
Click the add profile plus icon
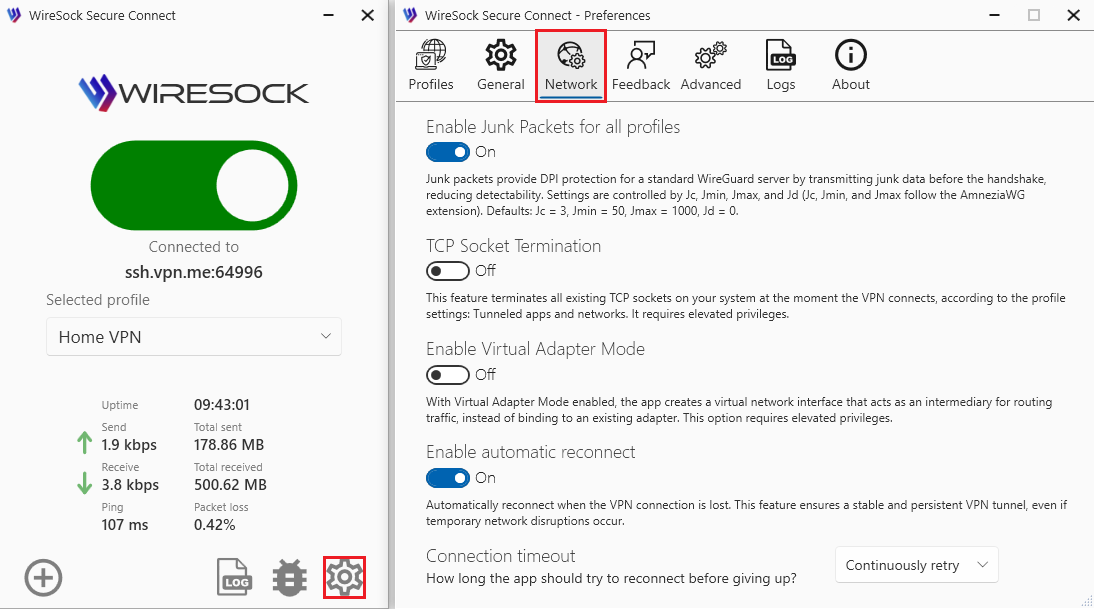[43, 578]
